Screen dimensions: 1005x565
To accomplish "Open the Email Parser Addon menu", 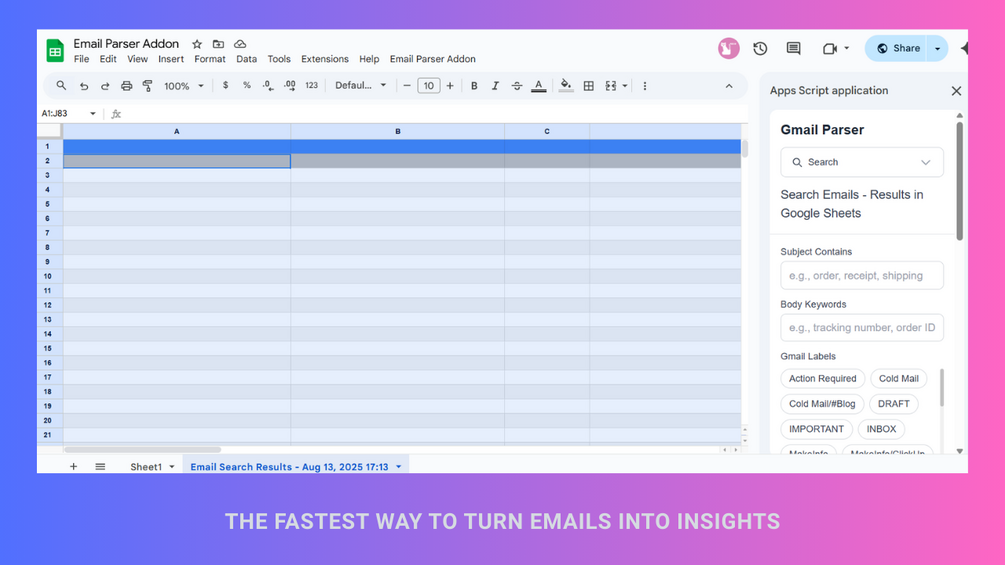I will click(433, 59).
